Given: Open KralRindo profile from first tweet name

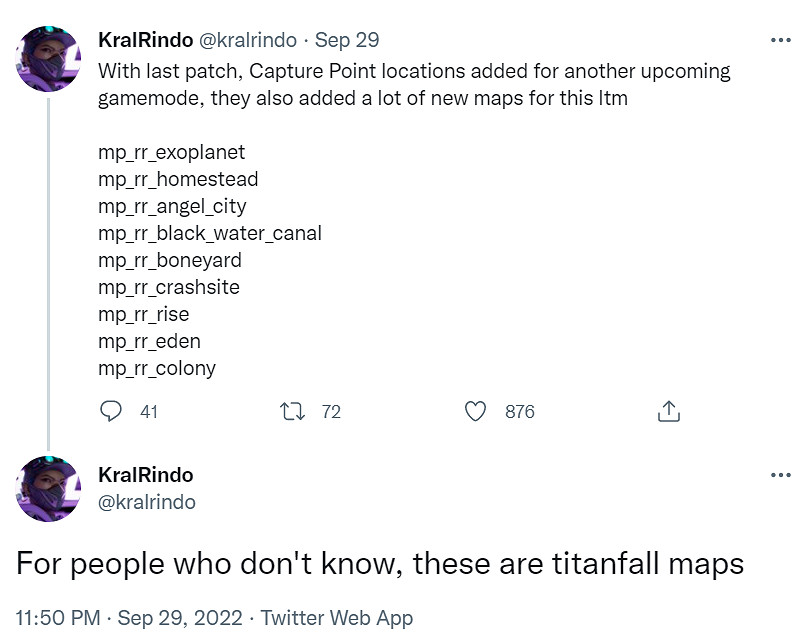Looking at the screenshot, I should [145, 41].
